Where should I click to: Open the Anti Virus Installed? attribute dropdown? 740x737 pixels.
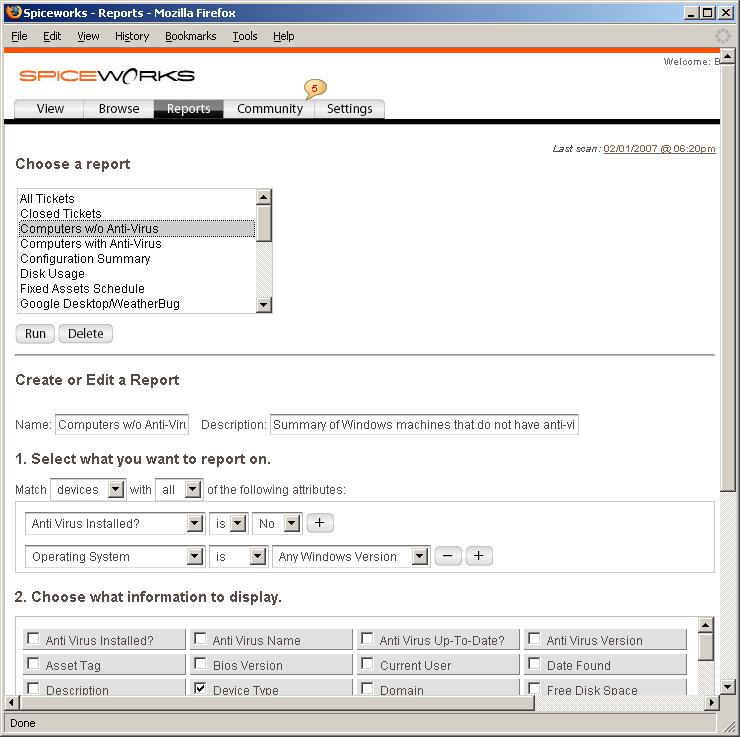115,523
